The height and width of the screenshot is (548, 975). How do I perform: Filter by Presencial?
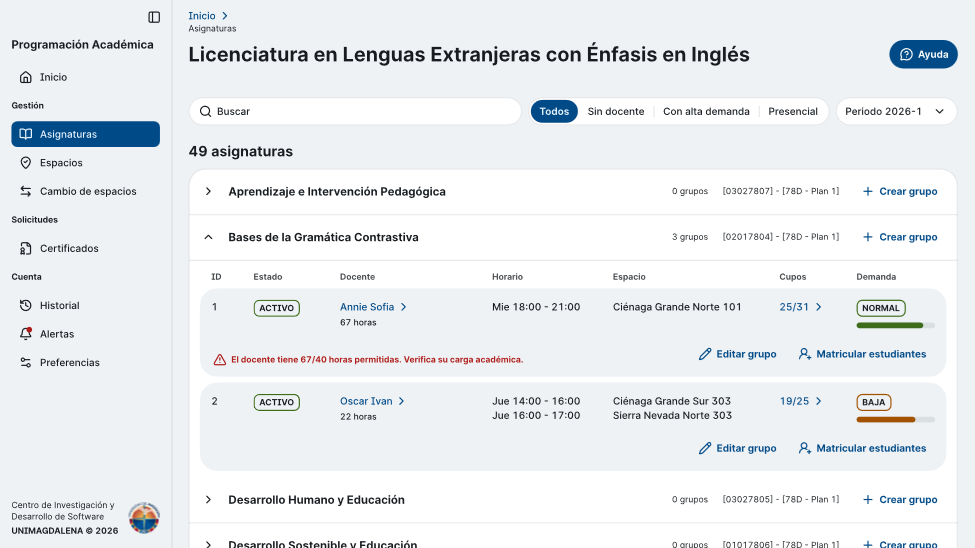pos(793,111)
